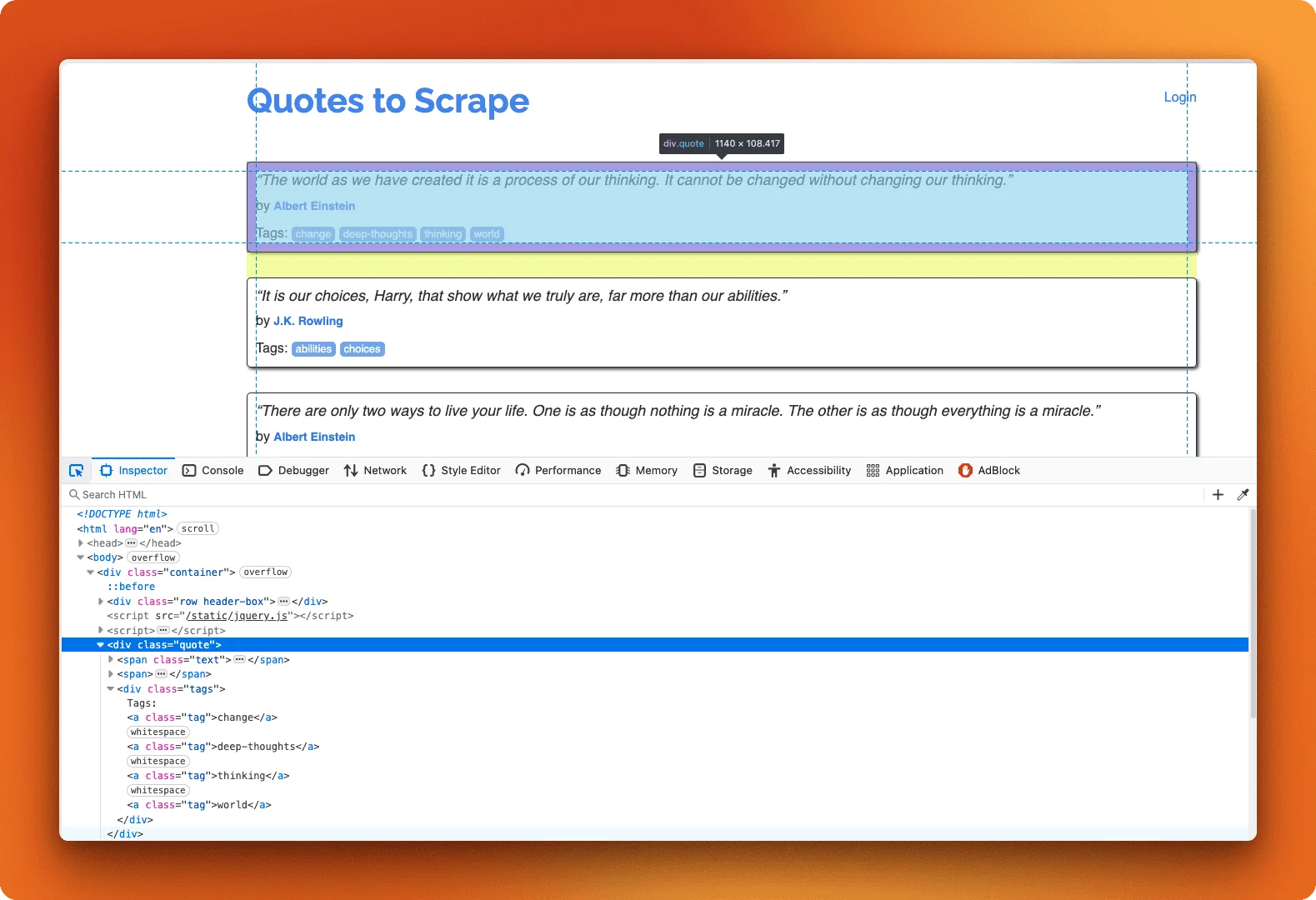Click the Memory panel icon
The height and width of the screenshot is (900, 1316).
tap(623, 471)
